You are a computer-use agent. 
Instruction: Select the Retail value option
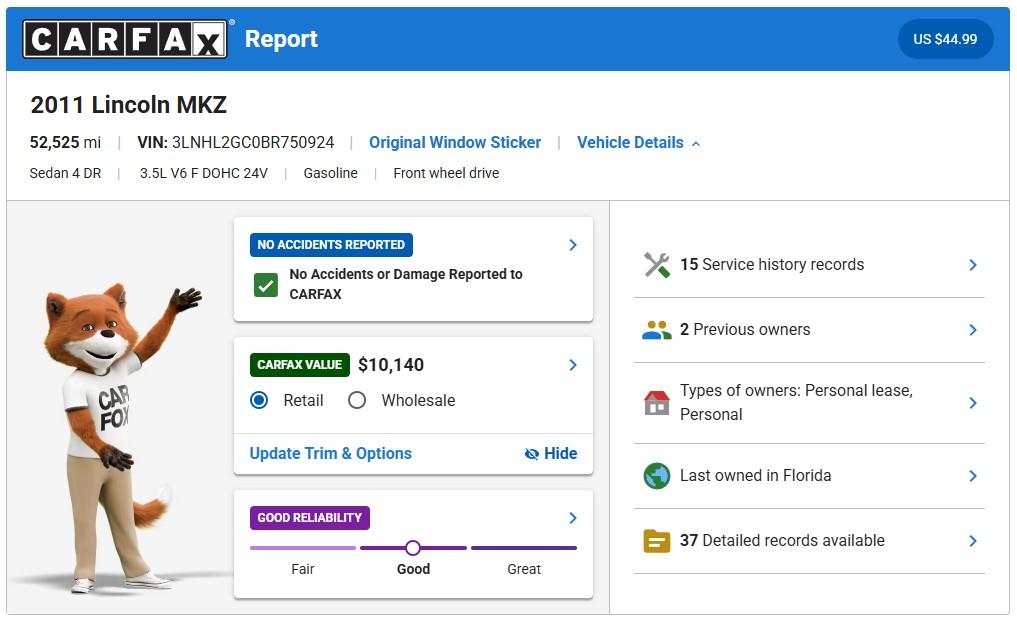pos(260,400)
